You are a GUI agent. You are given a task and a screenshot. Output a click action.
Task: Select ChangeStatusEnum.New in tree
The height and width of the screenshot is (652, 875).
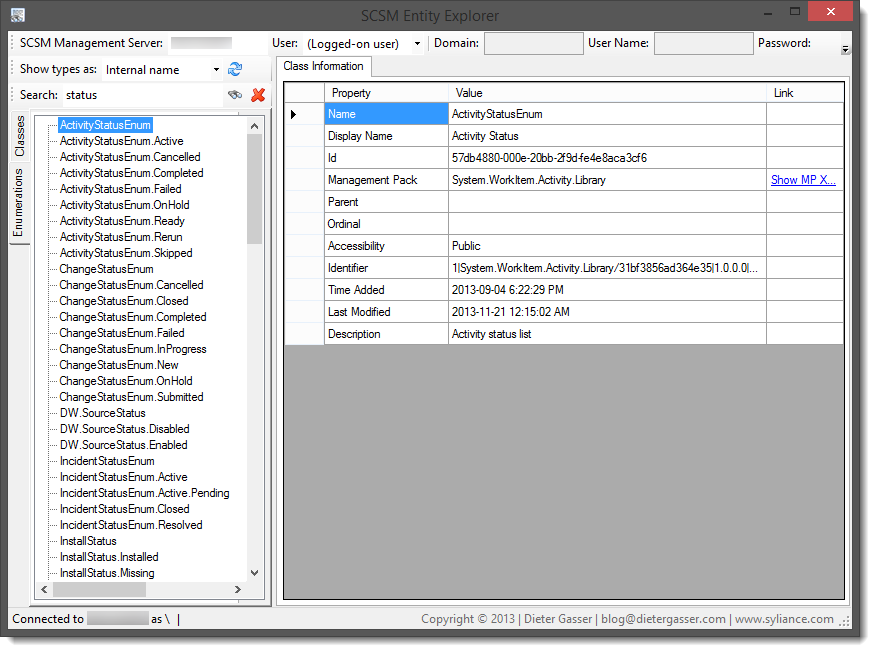[x=119, y=365]
